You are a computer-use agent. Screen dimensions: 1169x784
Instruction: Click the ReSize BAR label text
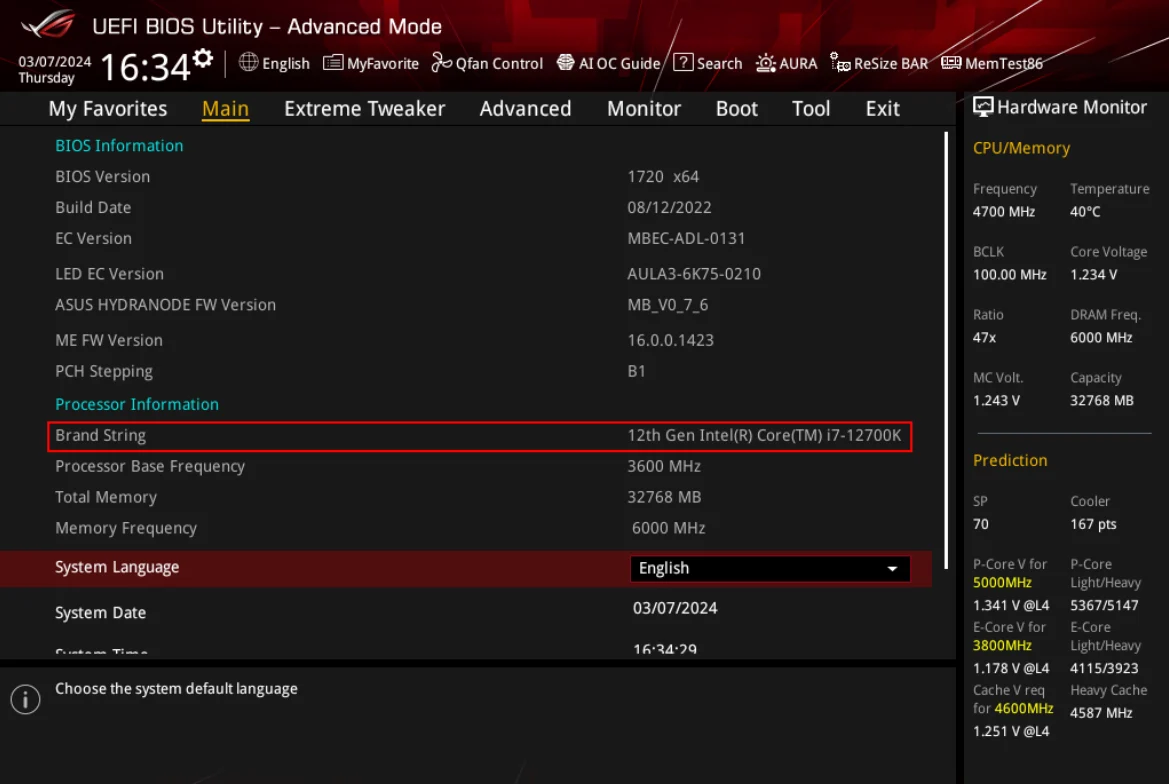tap(891, 63)
